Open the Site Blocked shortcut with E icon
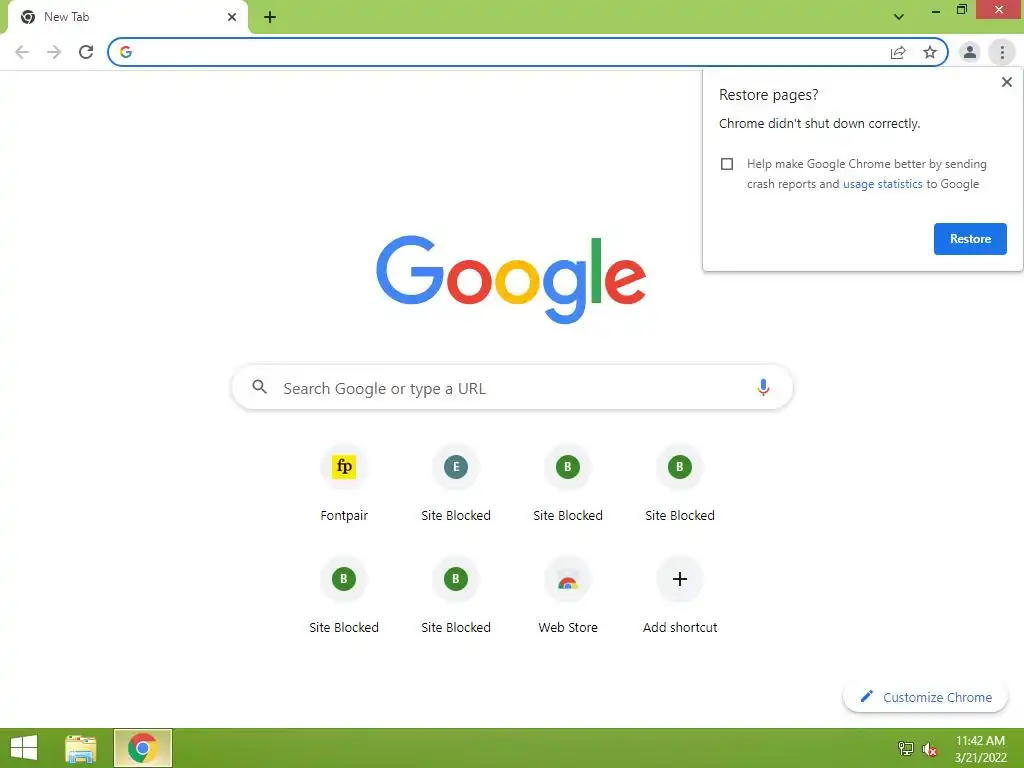Viewport: 1024px width, 768px height. tap(456, 485)
